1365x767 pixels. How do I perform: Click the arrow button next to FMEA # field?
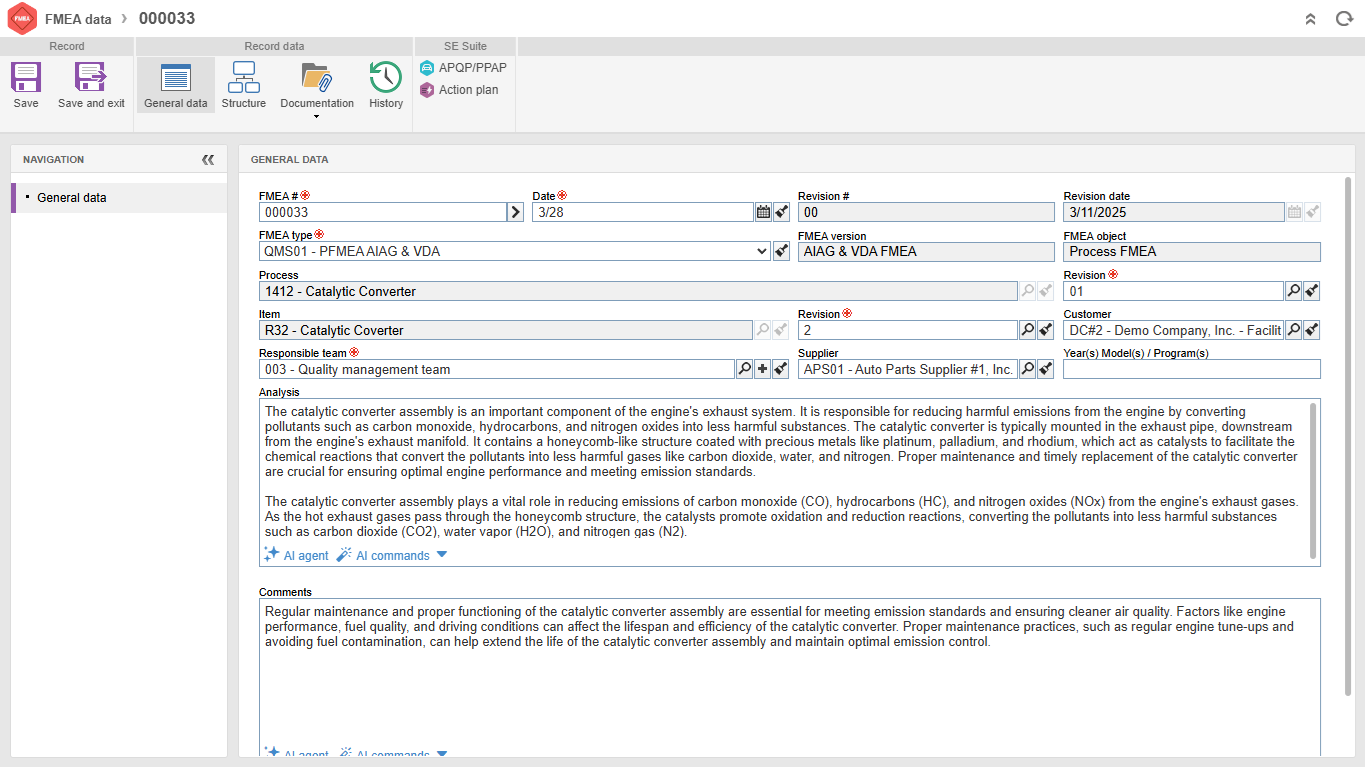516,212
